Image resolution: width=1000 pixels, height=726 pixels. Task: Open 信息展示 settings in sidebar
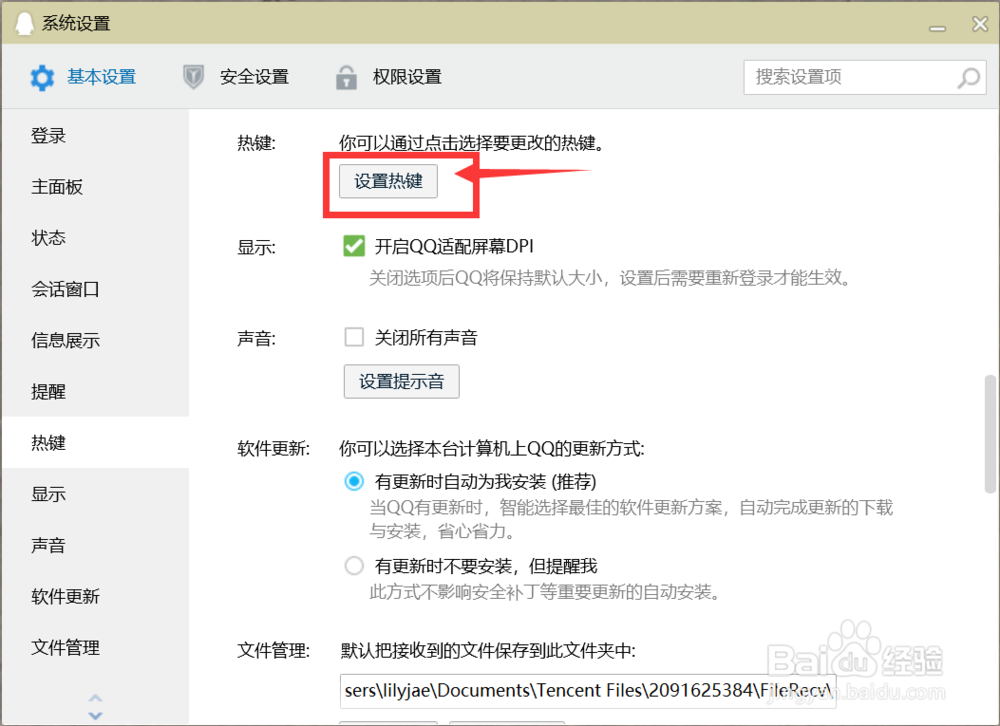pos(96,340)
